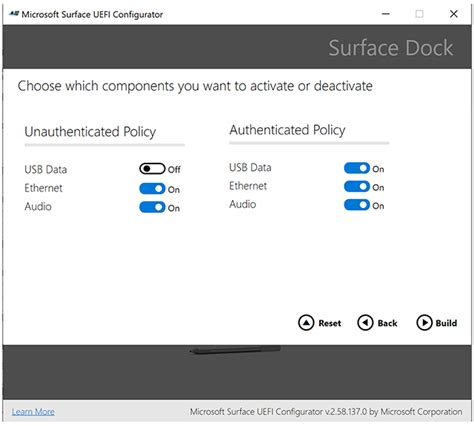Switch off Authenticated Policy USB Data
This screenshot has width=474, height=426.
357,168
